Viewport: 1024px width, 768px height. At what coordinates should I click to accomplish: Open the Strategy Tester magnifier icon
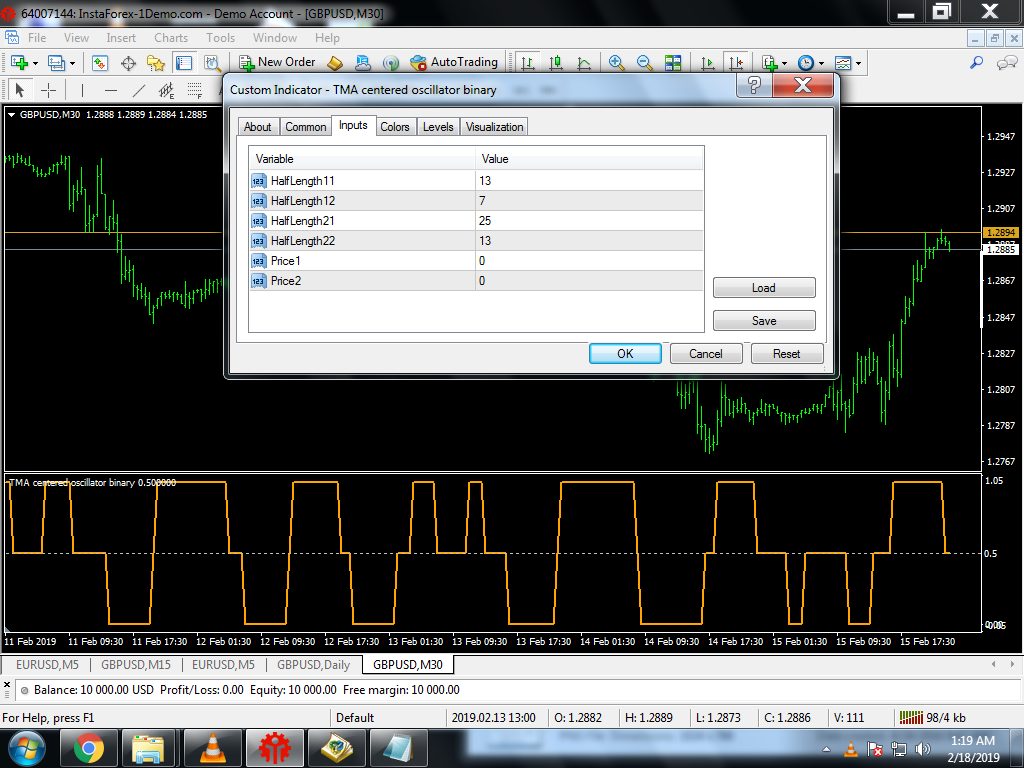click(212, 63)
